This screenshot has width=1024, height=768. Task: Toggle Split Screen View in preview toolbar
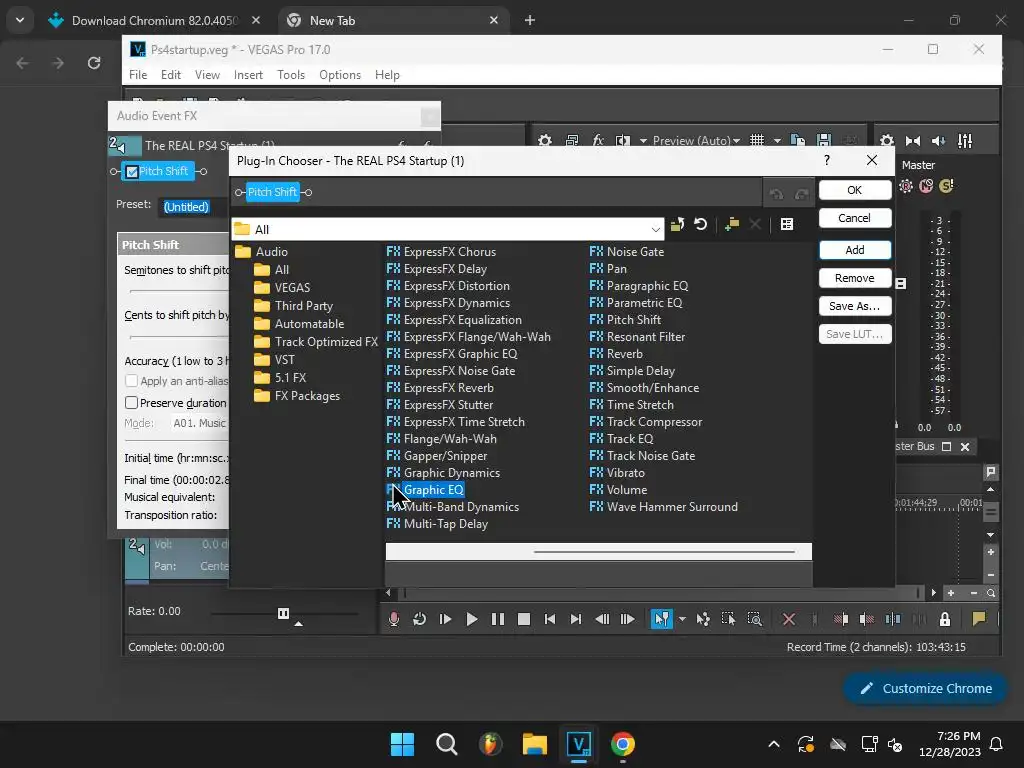click(x=623, y=141)
